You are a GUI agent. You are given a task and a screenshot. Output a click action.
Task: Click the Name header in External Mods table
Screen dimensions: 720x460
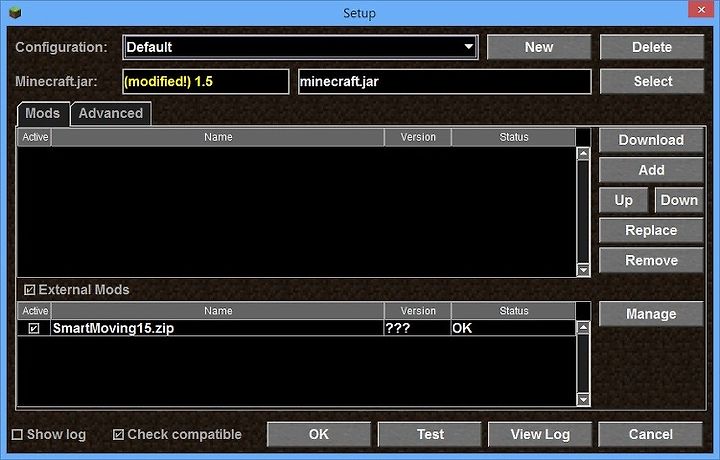[x=218, y=311]
